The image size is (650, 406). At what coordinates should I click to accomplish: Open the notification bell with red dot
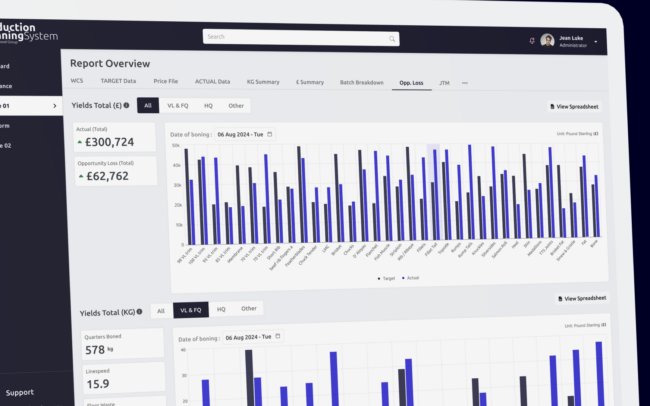click(532, 41)
